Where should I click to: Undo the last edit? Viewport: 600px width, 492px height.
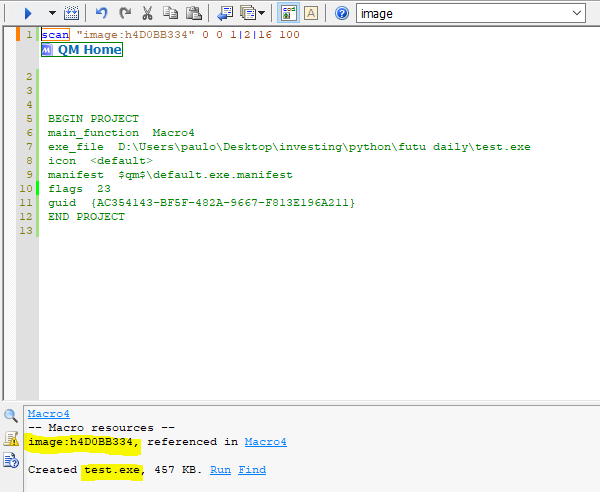(x=101, y=13)
